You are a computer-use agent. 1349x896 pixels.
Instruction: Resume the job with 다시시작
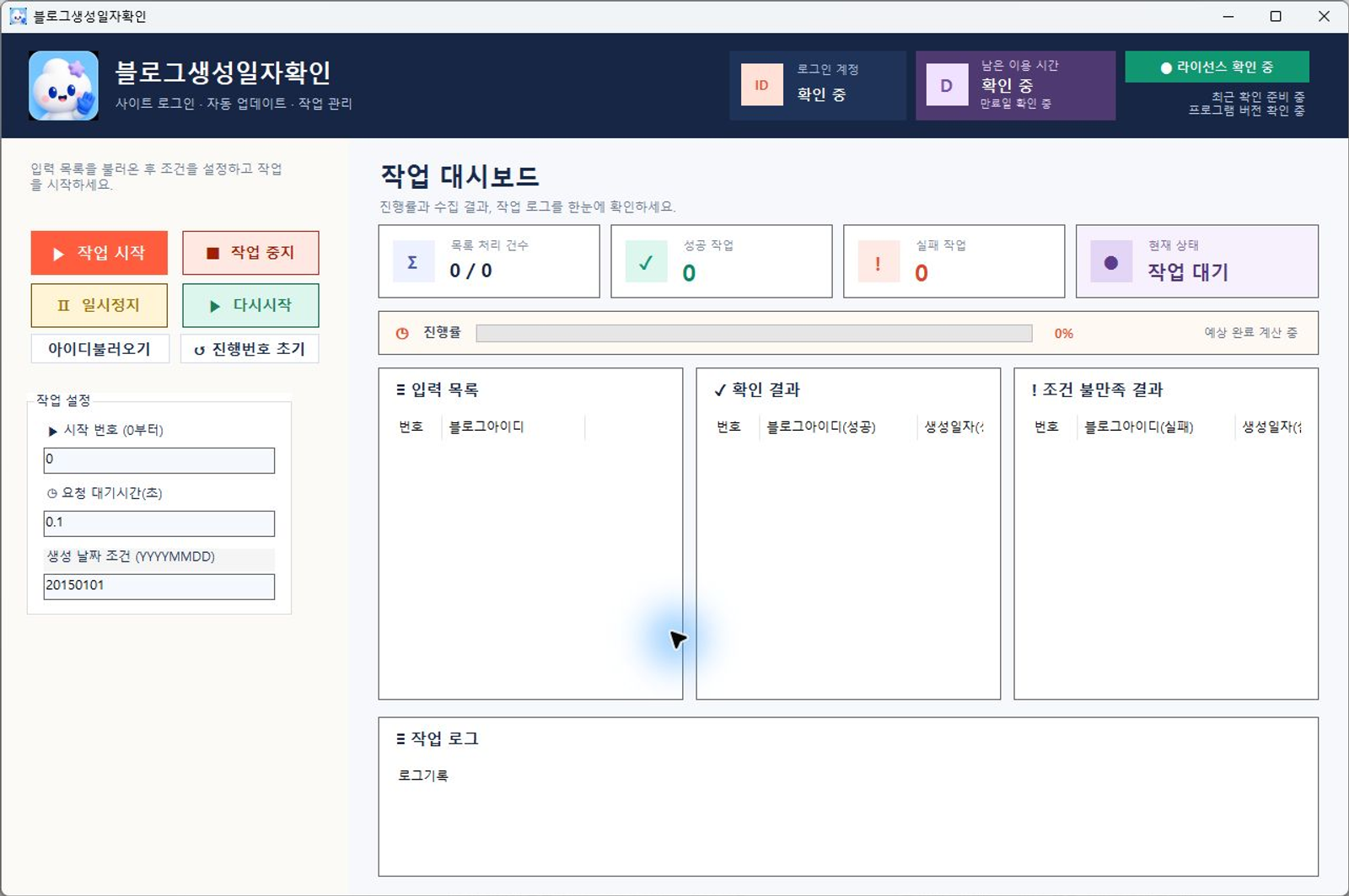tap(250, 305)
